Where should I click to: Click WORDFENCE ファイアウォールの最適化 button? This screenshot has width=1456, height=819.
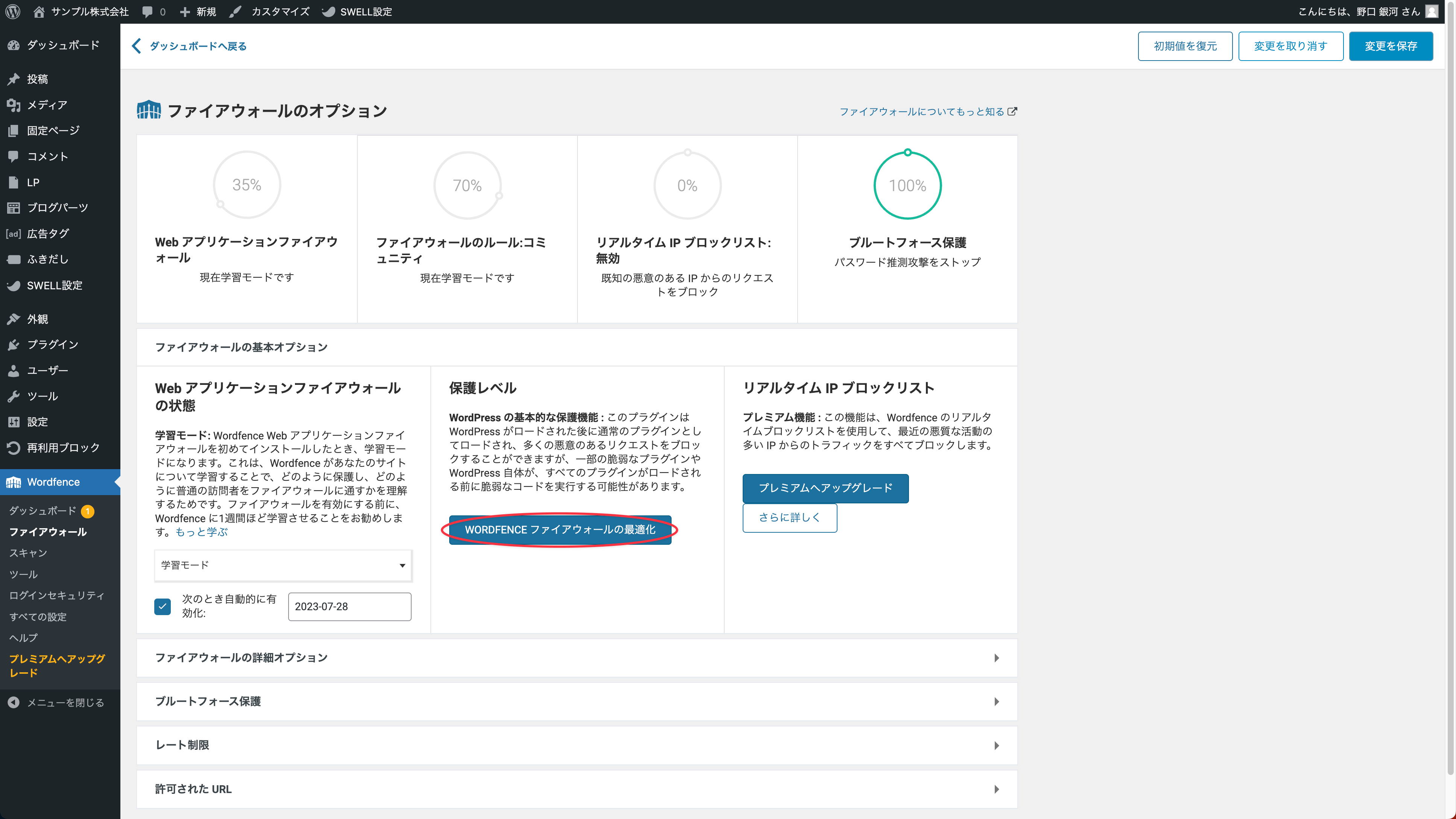click(559, 530)
